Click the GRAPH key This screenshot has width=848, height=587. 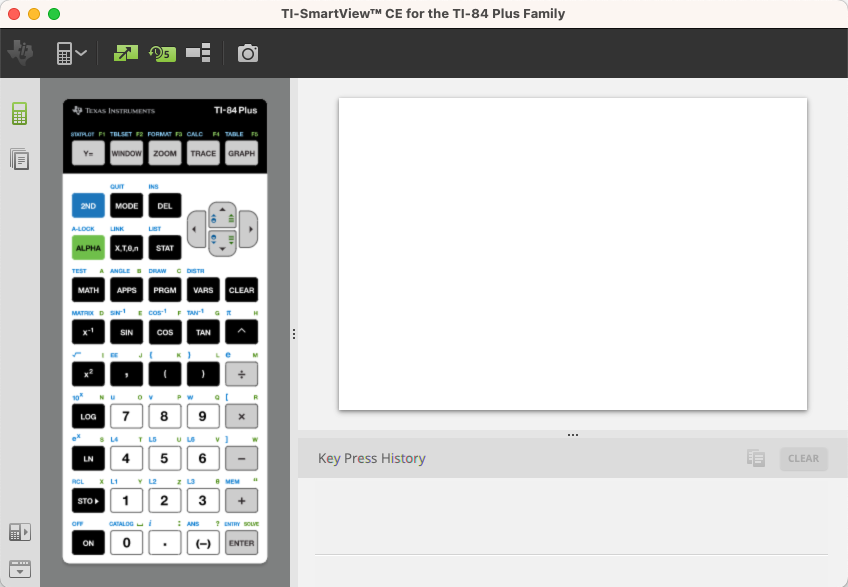pyautogui.click(x=242, y=153)
